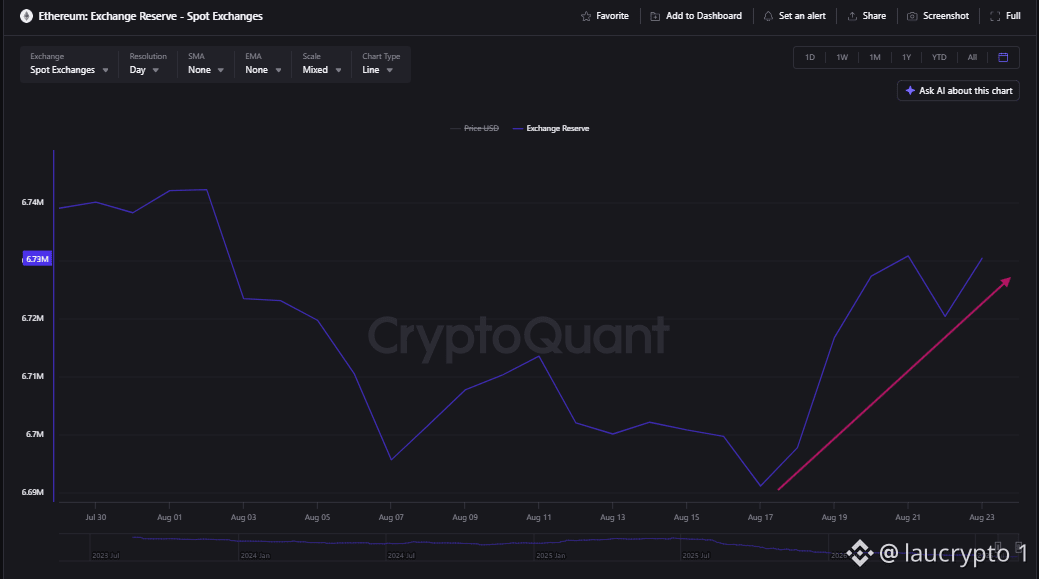Image resolution: width=1039 pixels, height=579 pixels.
Task: Click the Aug 09 axis label
Action: tap(465, 517)
